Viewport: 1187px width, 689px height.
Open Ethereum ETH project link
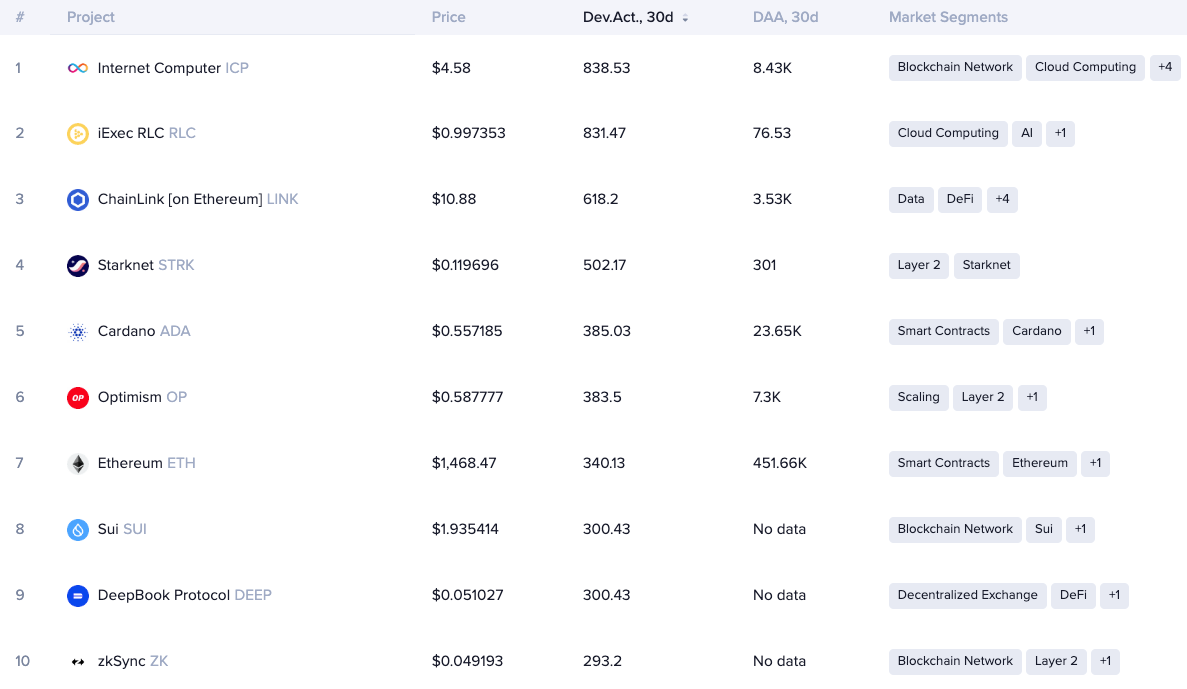click(x=146, y=463)
